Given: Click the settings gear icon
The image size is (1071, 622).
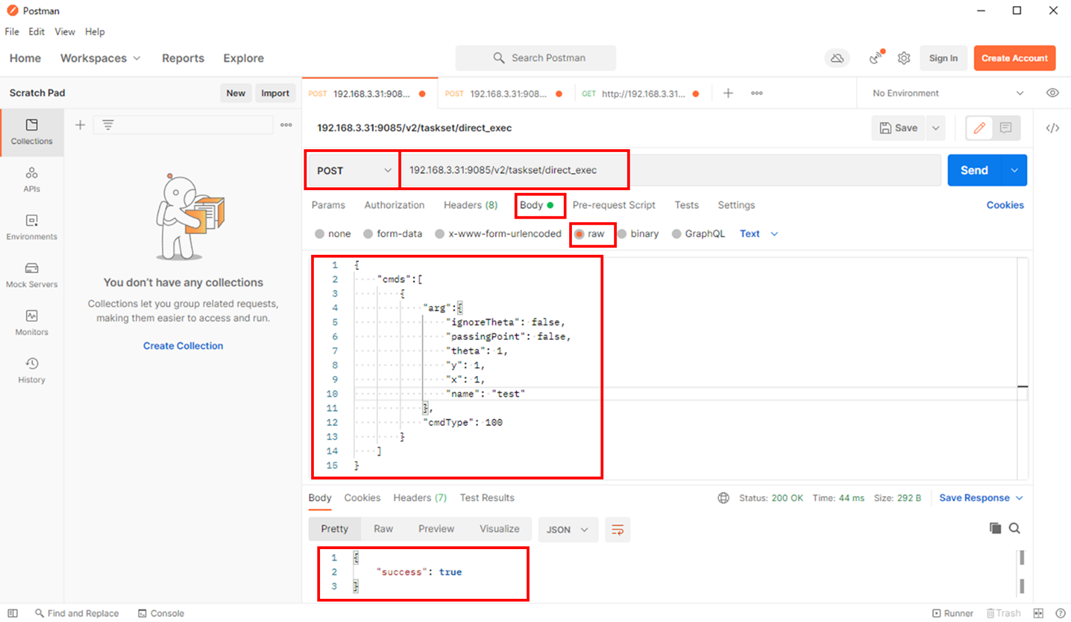Looking at the screenshot, I should pos(904,58).
